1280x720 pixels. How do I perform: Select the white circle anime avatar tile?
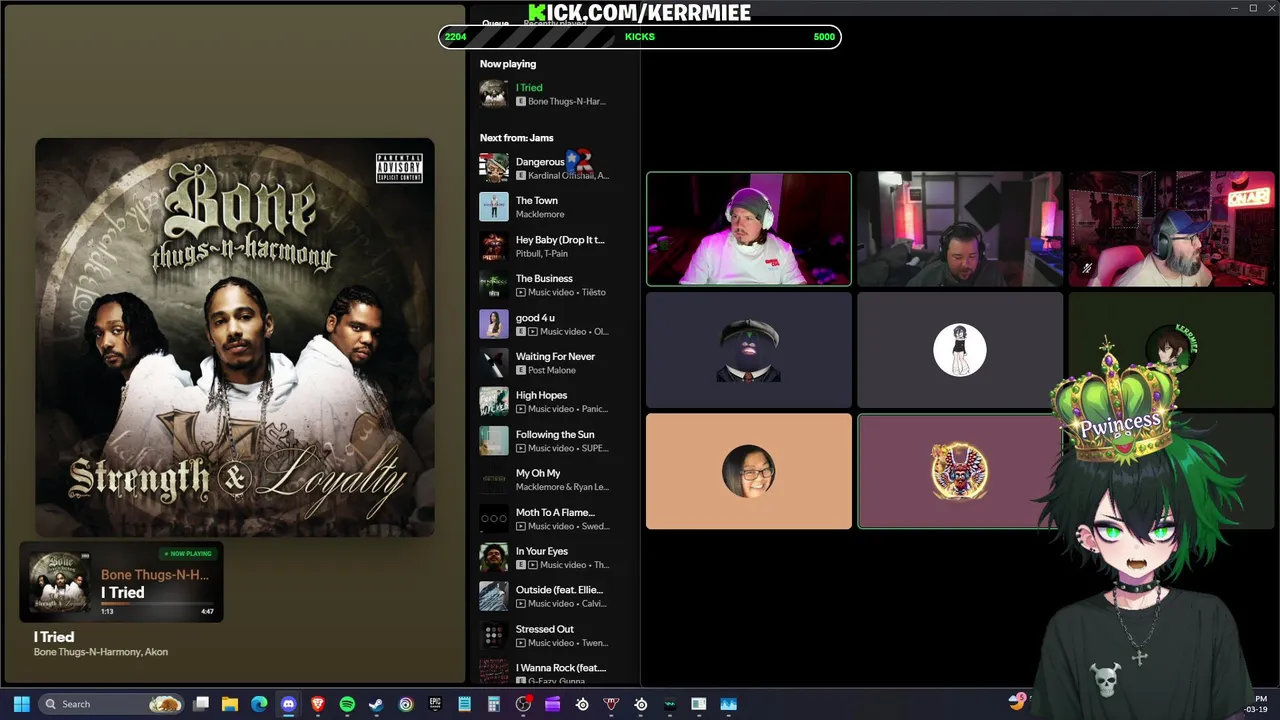[x=960, y=350]
